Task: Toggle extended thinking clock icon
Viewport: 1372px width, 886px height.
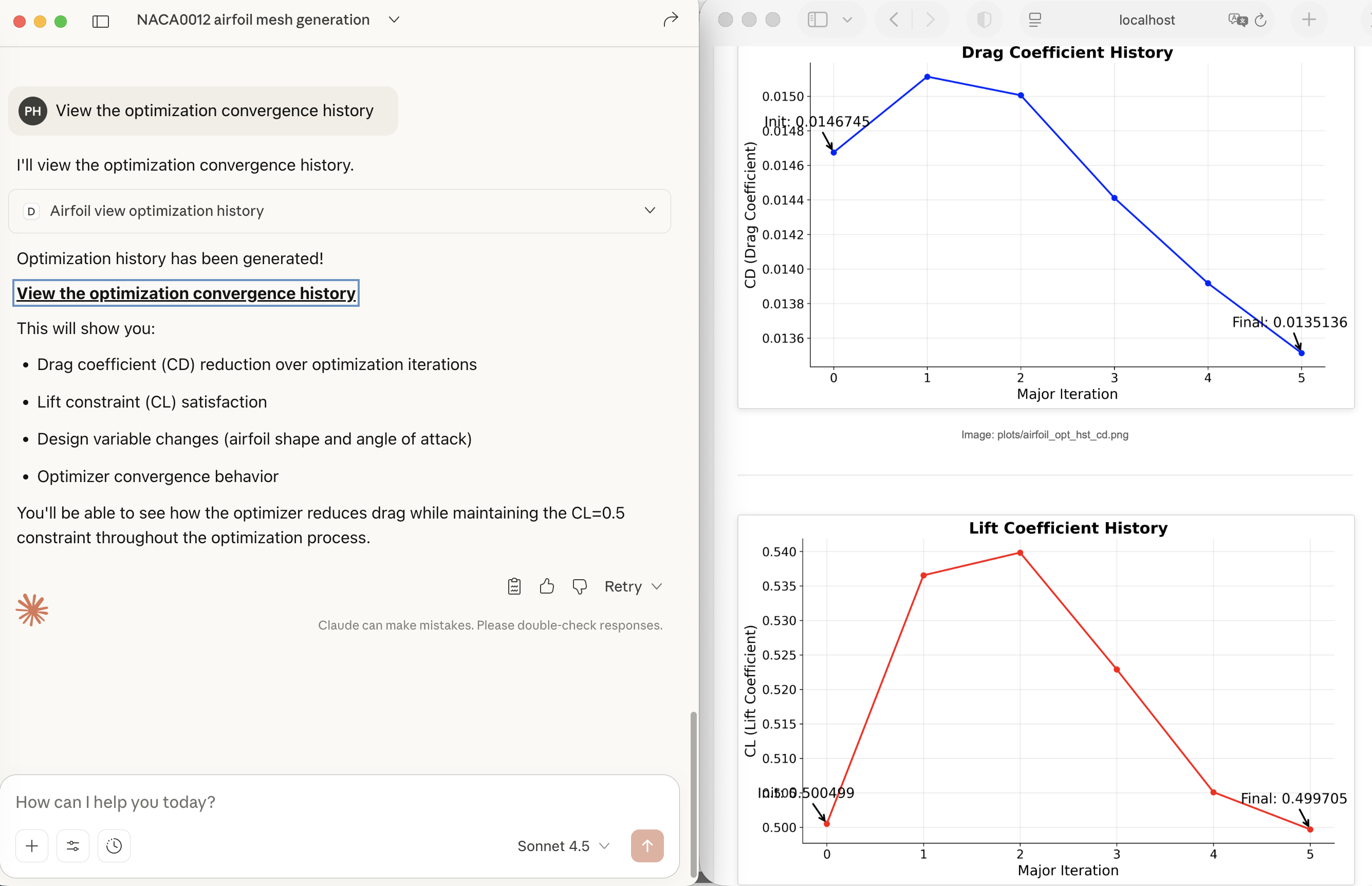Action: point(114,846)
